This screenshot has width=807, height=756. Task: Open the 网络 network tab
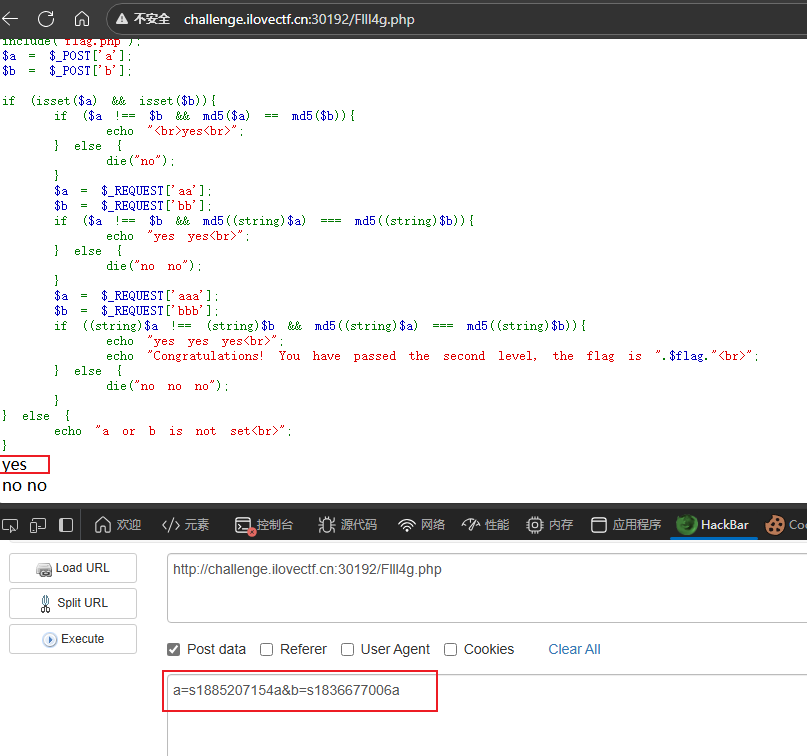(421, 525)
